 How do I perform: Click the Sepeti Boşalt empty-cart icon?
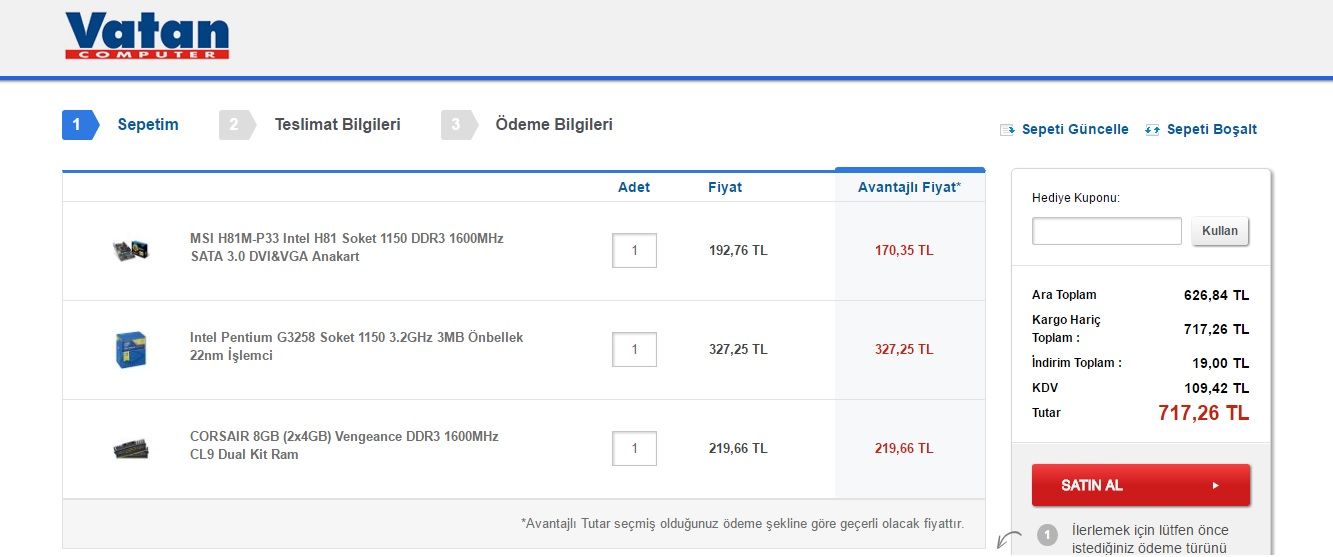tap(1152, 130)
